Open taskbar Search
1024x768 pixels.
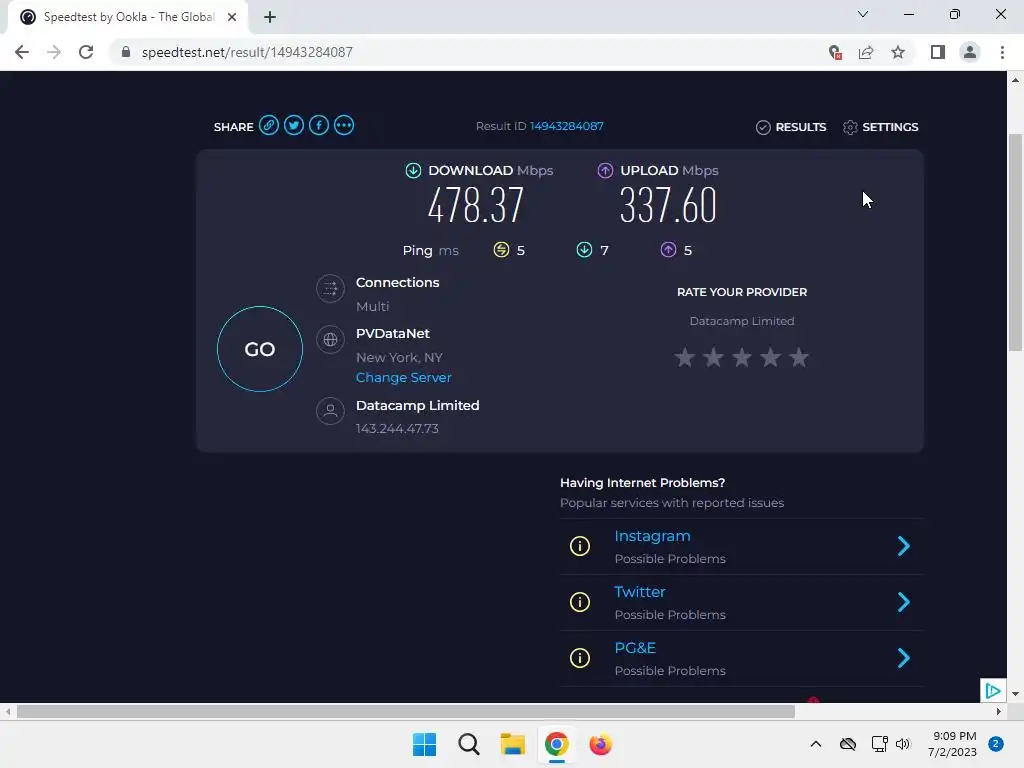click(x=469, y=744)
